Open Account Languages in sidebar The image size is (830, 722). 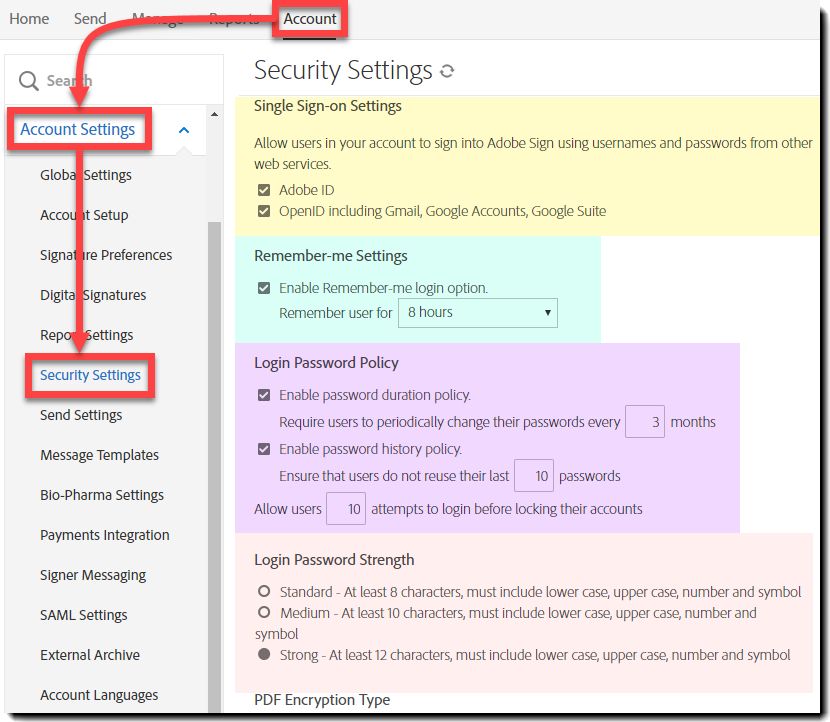(99, 695)
